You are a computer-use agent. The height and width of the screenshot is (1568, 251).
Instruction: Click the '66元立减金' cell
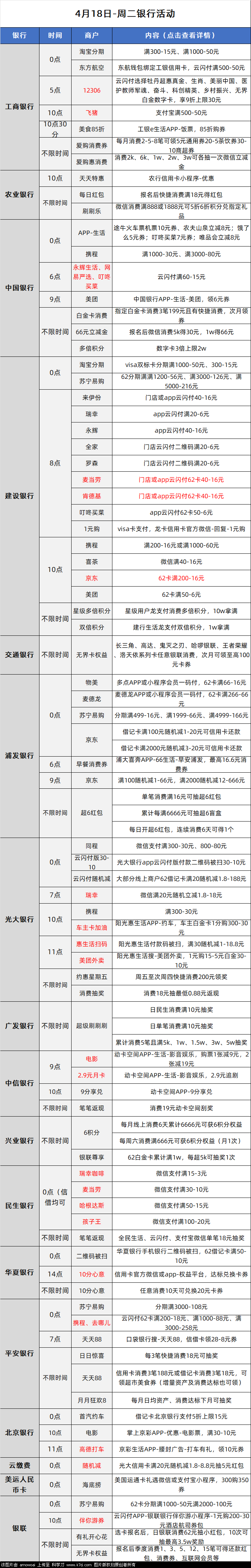[x=91, y=332]
